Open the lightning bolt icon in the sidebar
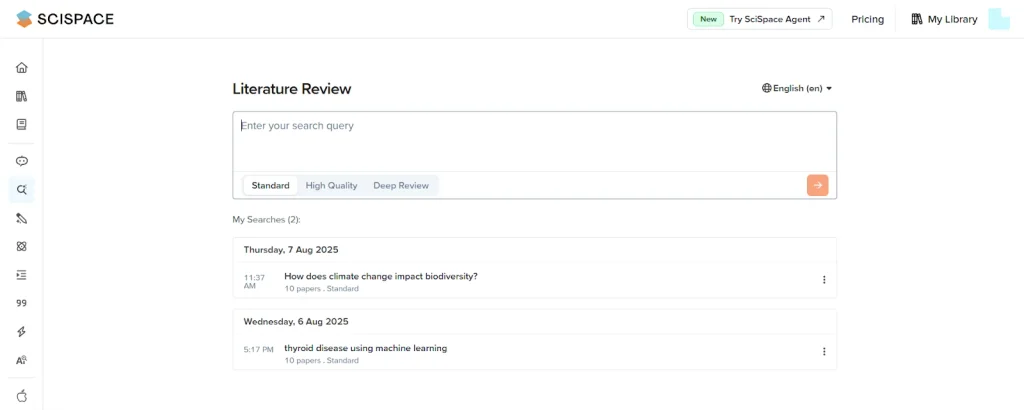The width and height of the screenshot is (1024, 410). tap(22, 332)
